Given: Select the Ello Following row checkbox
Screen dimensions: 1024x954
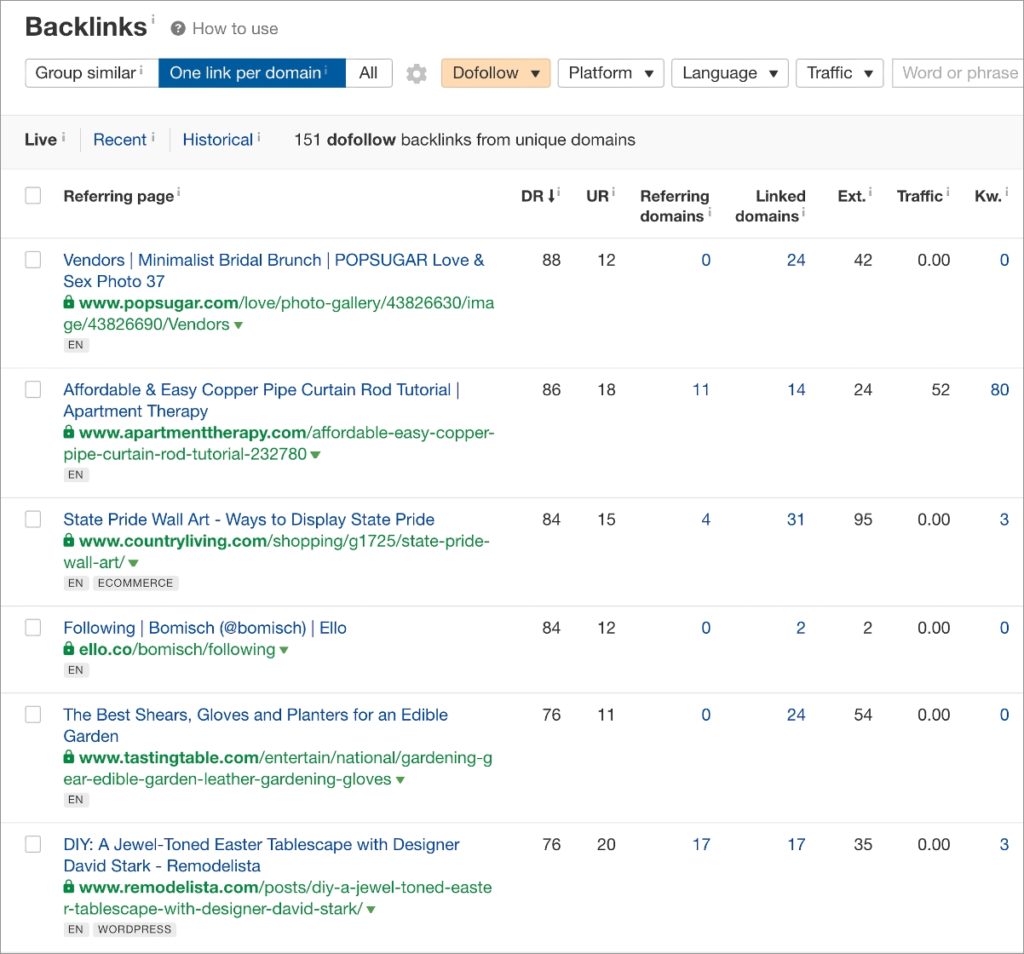Looking at the screenshot, I should coord(33,628).
